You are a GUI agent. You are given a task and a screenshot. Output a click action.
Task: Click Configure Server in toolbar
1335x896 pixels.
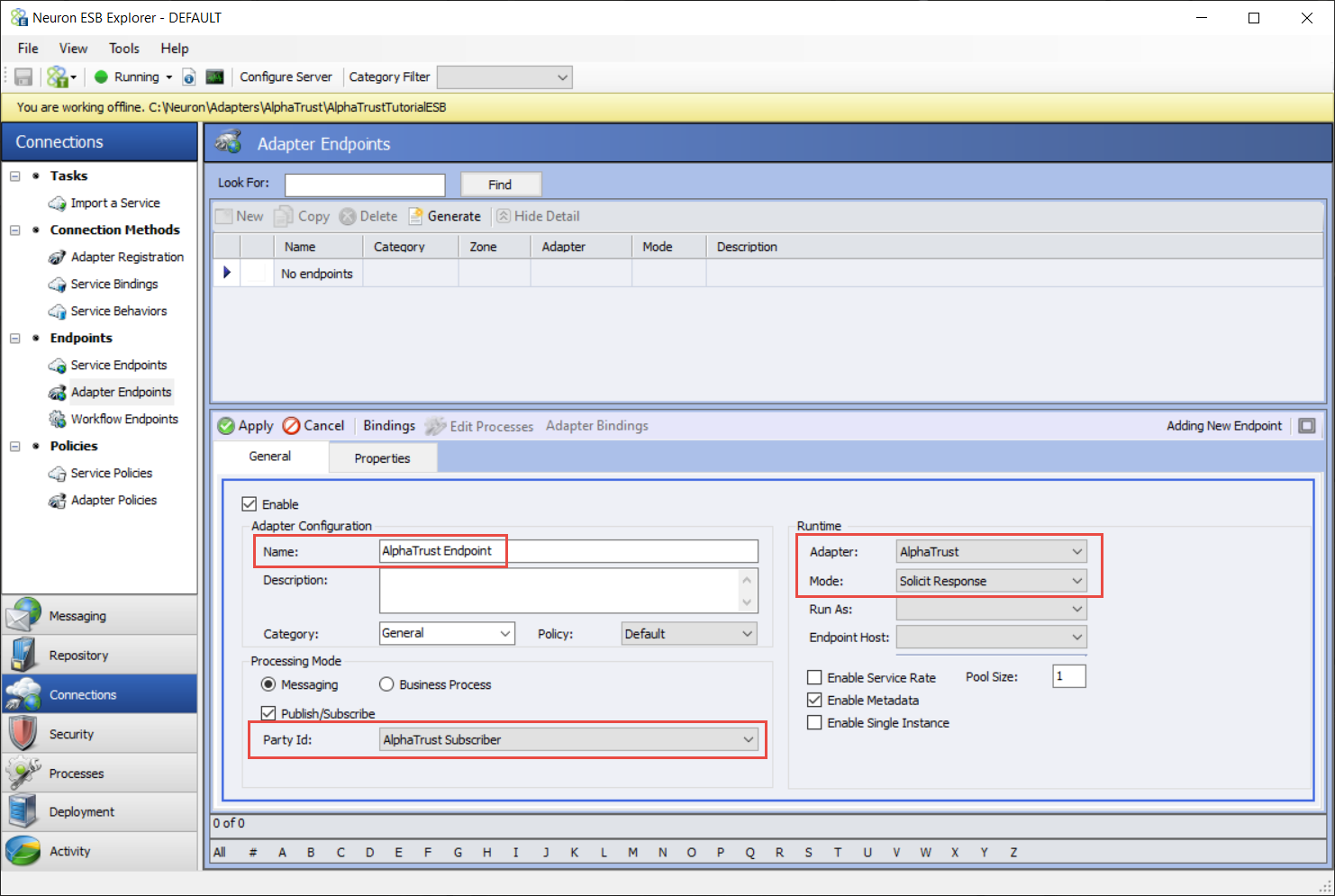click(286, 77)
